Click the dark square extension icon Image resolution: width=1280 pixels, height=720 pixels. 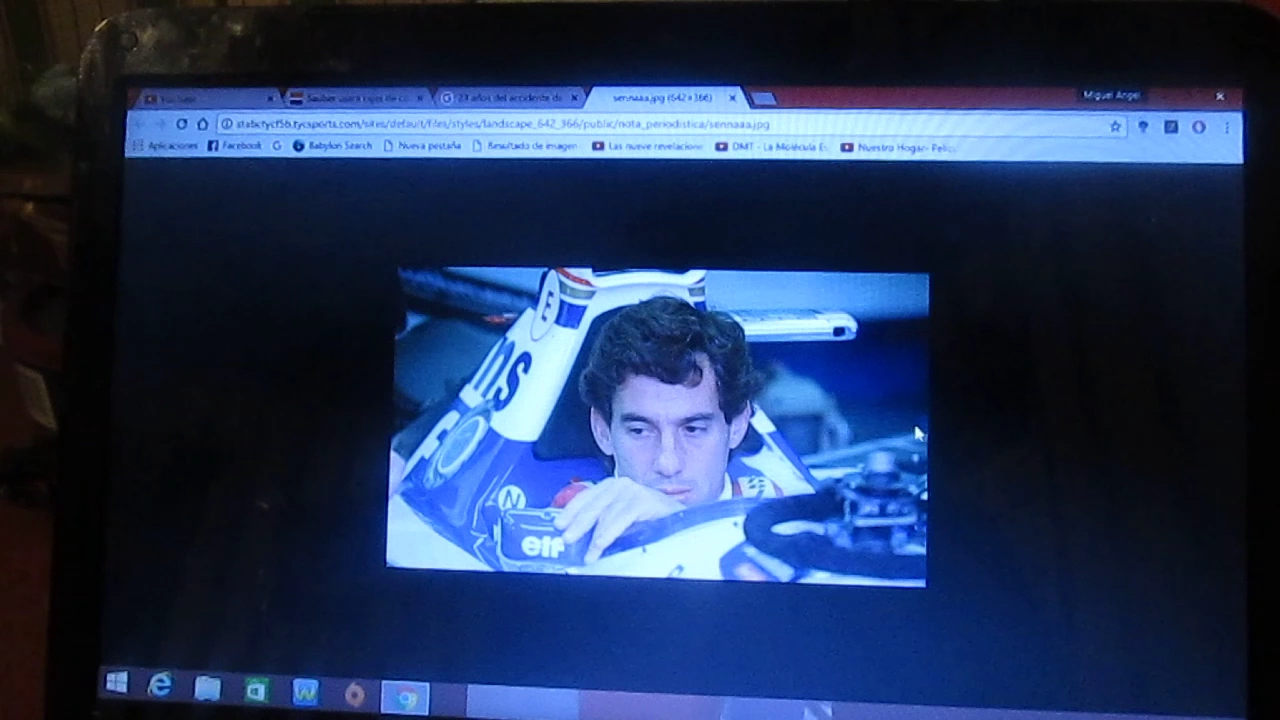(1171, 127)
